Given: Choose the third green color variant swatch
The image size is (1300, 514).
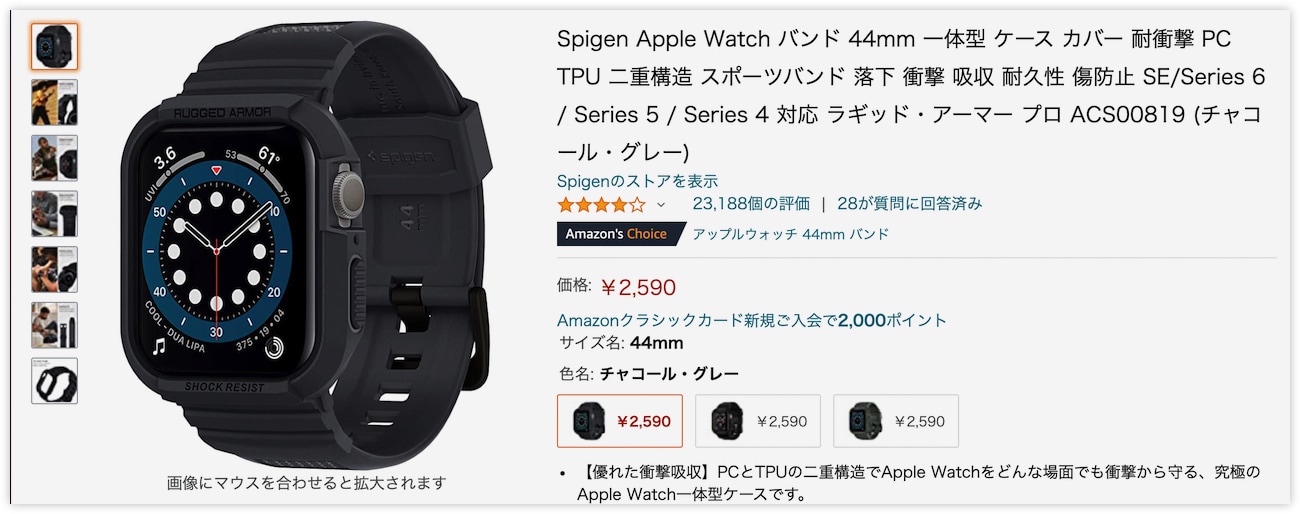Looking at the screenshot, I should (896, 421).
